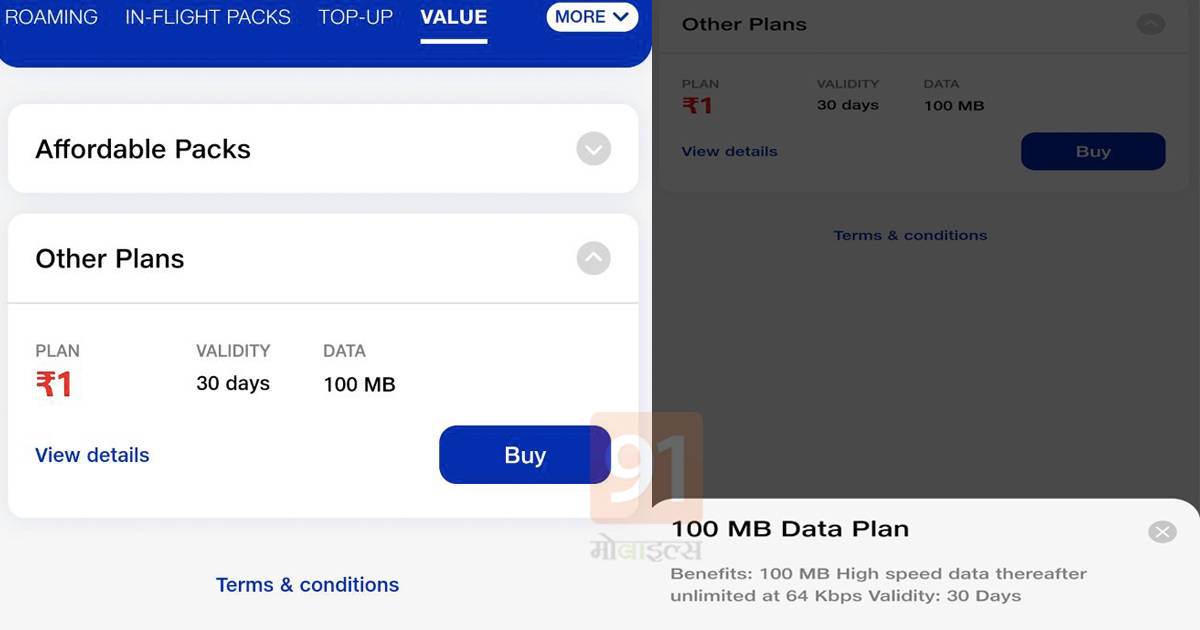Viewport: 1200px width, 630px height.
Task: Click the X icon on the data plan sheet
Action: 1162,531
